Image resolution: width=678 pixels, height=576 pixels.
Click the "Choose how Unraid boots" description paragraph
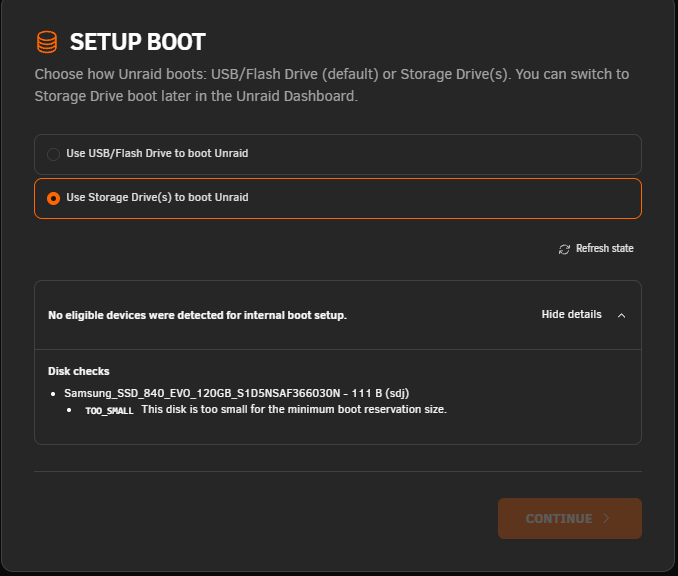tap(332, 85)
